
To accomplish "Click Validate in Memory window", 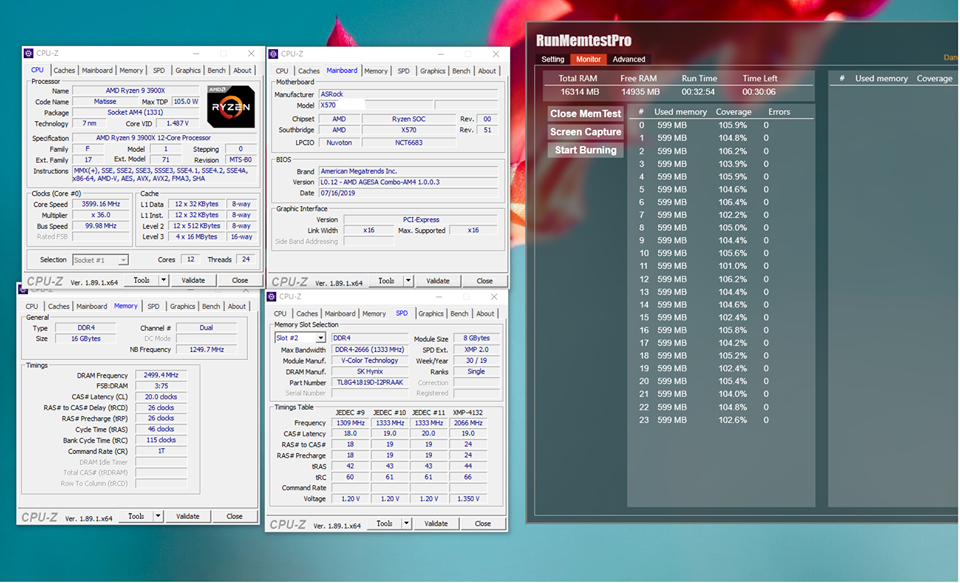I will [x=187, y=516].
